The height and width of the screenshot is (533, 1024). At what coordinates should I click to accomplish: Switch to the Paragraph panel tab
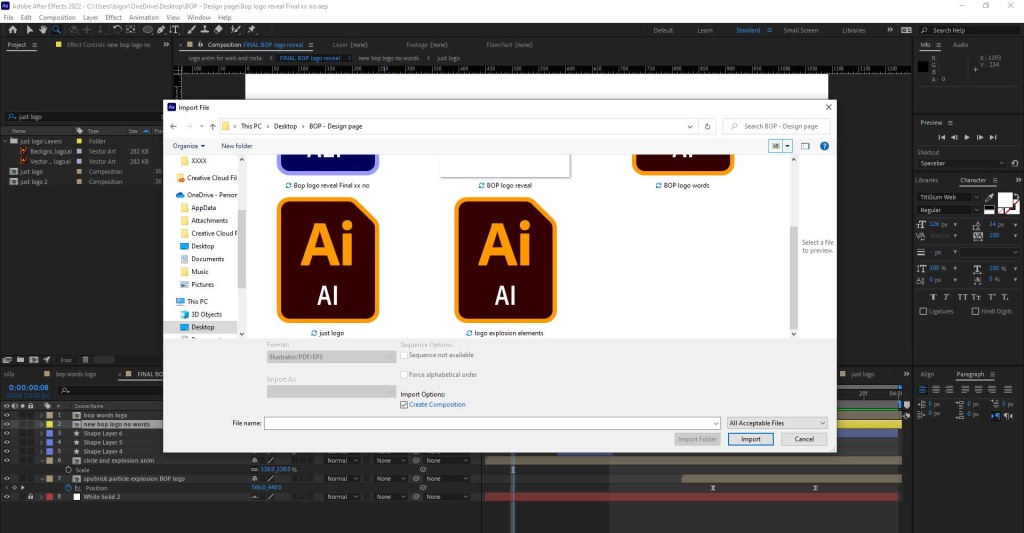(x=970, y=374)
